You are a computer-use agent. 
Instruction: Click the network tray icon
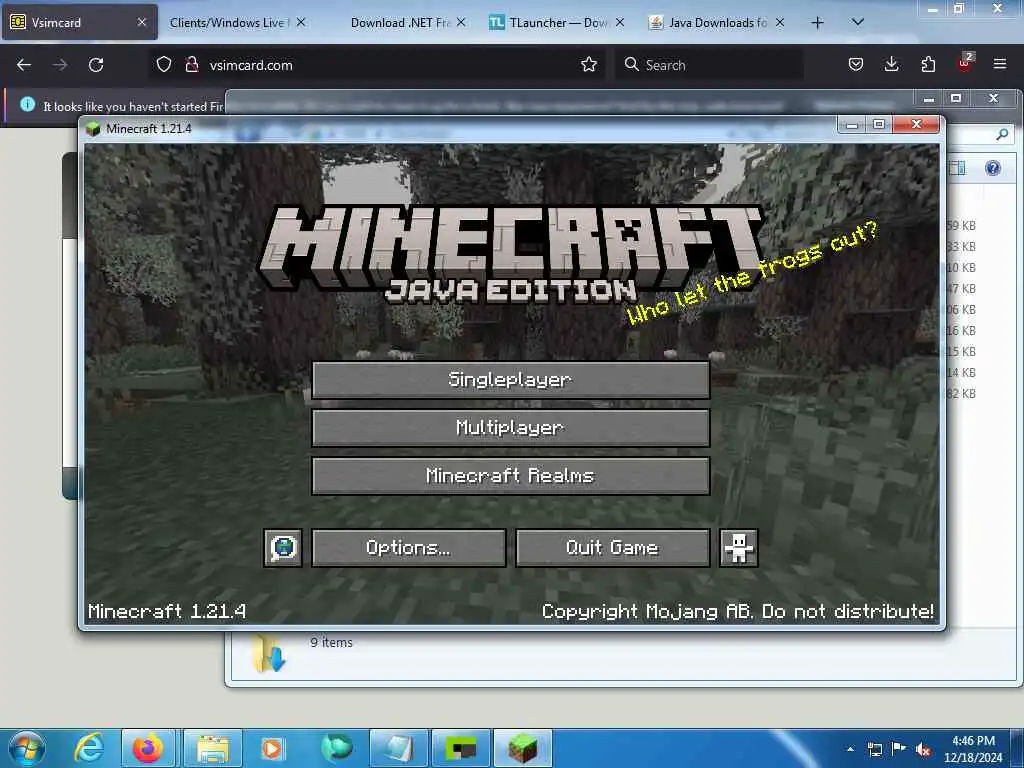[874, 749]
